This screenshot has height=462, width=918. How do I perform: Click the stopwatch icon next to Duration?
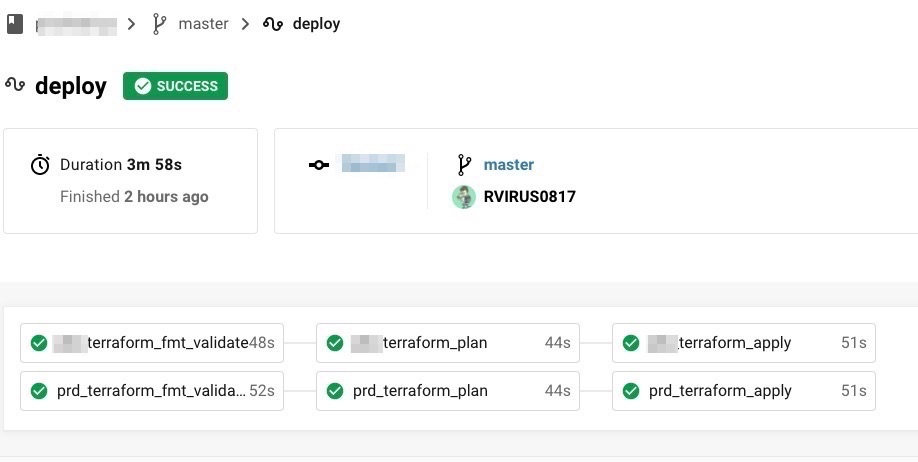(x=40, y=165)
